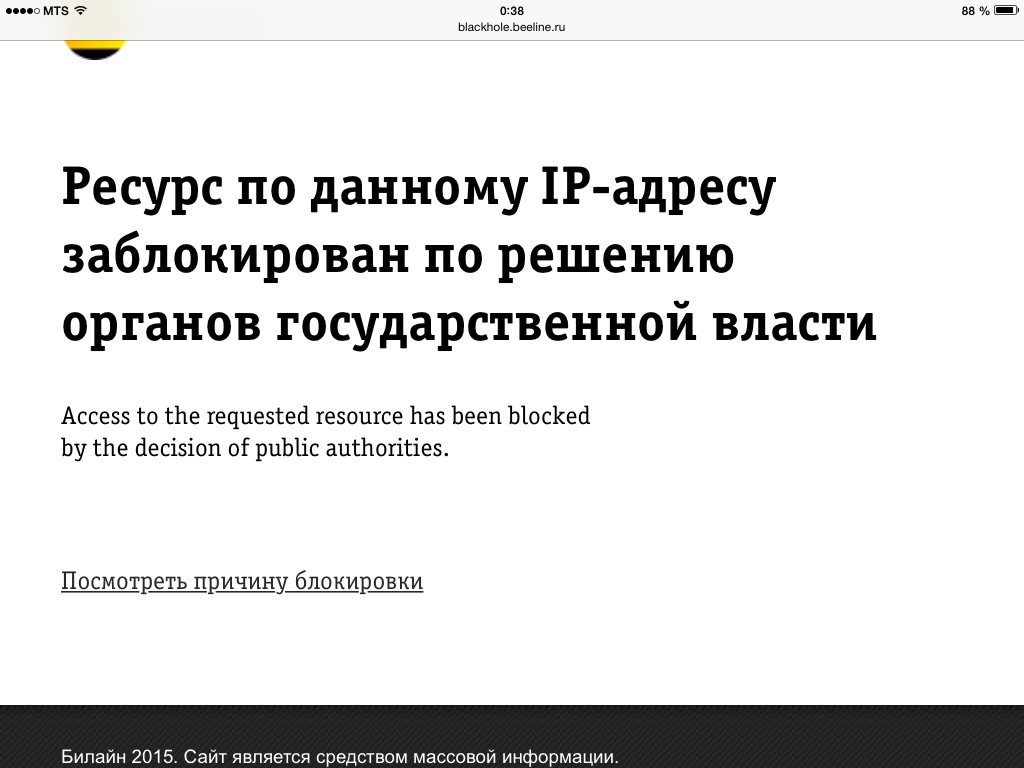
Task: Click the Билайн 2015 footer text
Action: pos(116,756)
